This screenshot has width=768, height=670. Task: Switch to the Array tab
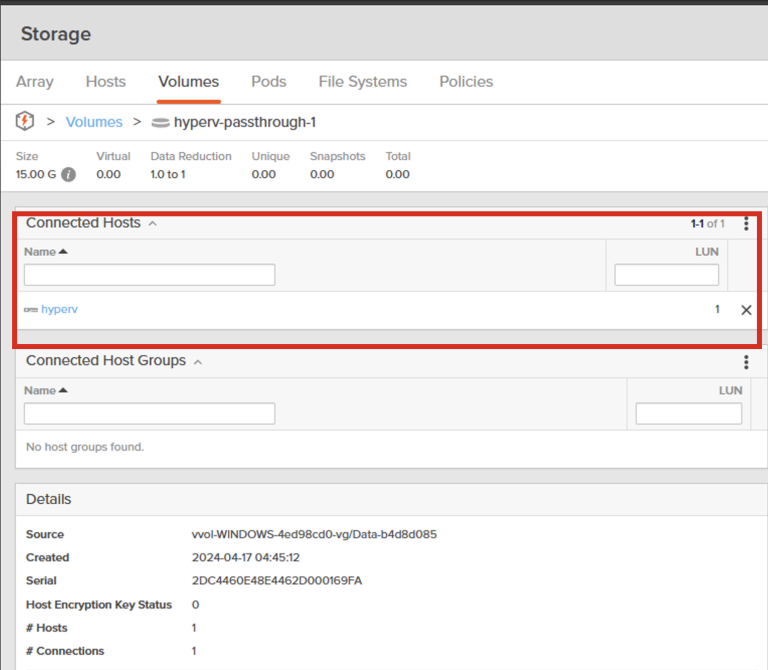coord(35,82)
